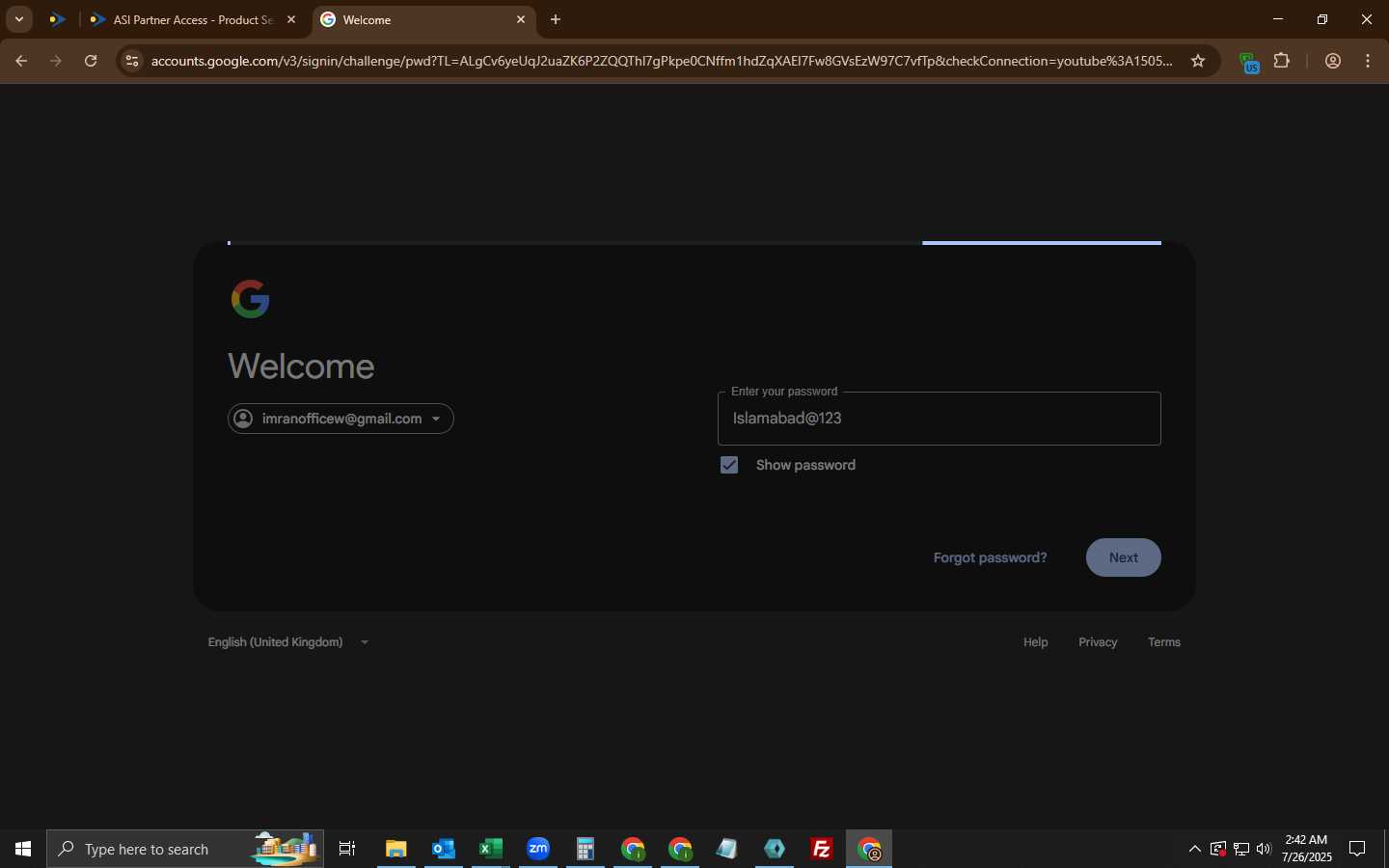The image size is (1389, 868).
Task: Open FileZilla from the taskbar
Action: coord(822,849)
